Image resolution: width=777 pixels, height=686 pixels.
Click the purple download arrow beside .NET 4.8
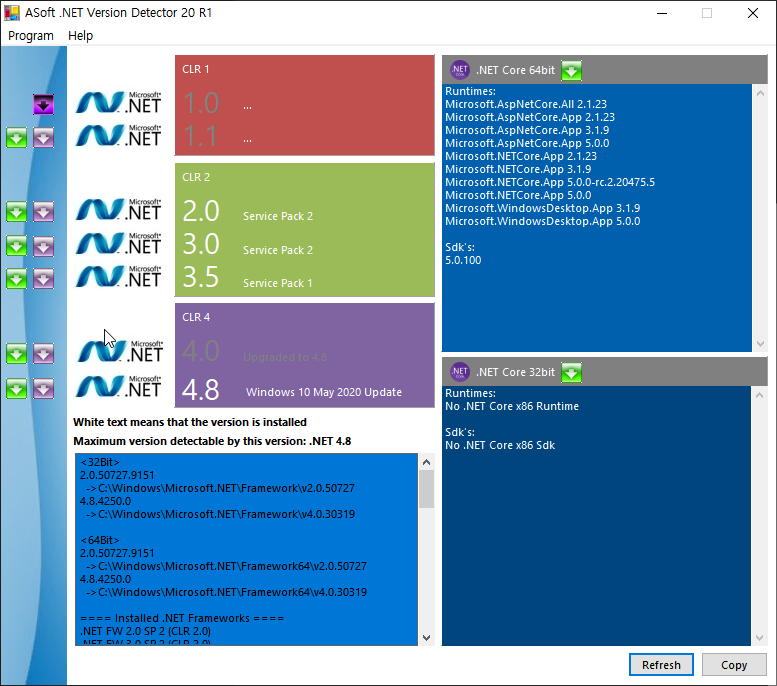coord(44,389)
